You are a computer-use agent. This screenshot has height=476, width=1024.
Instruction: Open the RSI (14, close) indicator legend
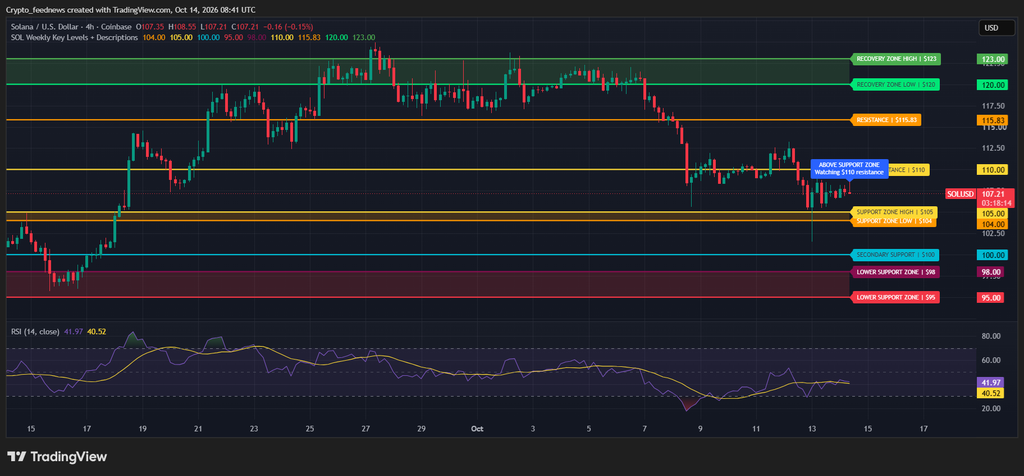[35, 332]
